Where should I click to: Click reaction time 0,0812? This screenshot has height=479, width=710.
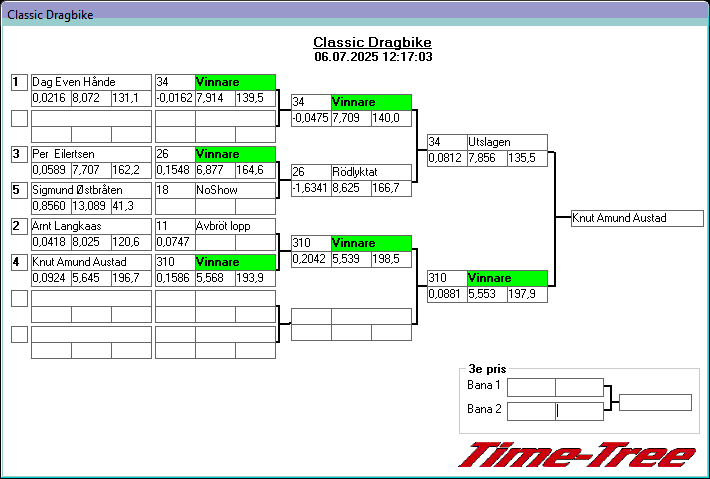click(447, 158)
